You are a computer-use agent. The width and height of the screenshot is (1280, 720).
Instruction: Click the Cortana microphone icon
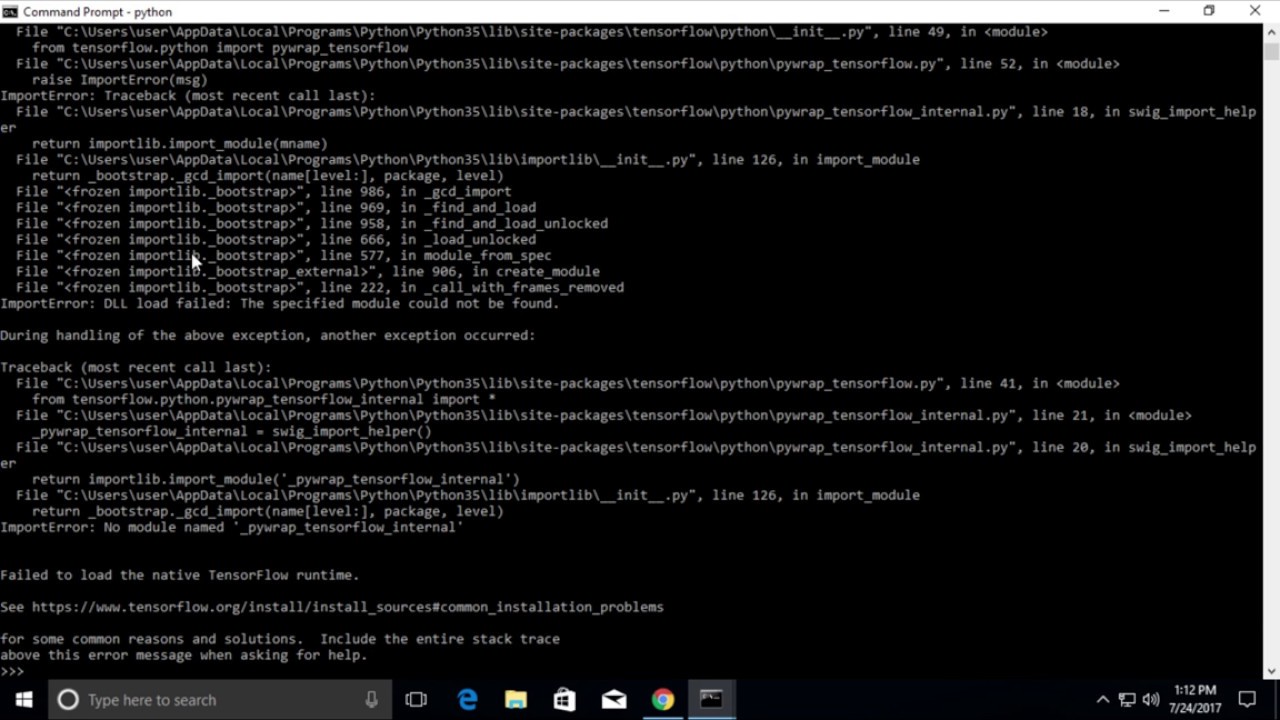coord(371,699)
